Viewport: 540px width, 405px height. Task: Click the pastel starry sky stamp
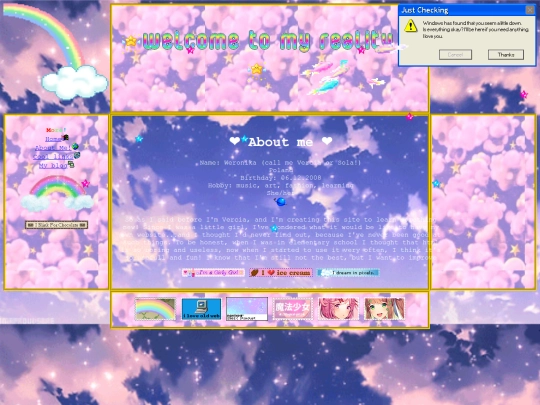tap(247, 309)
